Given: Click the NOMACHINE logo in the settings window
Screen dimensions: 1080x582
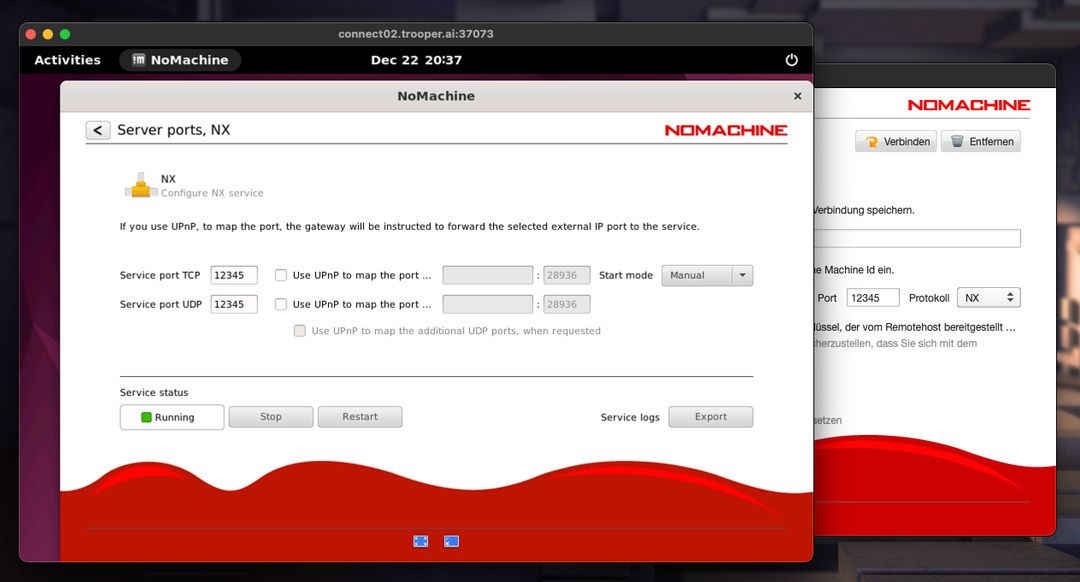Looking at the screenshot, I should point(726,130).
